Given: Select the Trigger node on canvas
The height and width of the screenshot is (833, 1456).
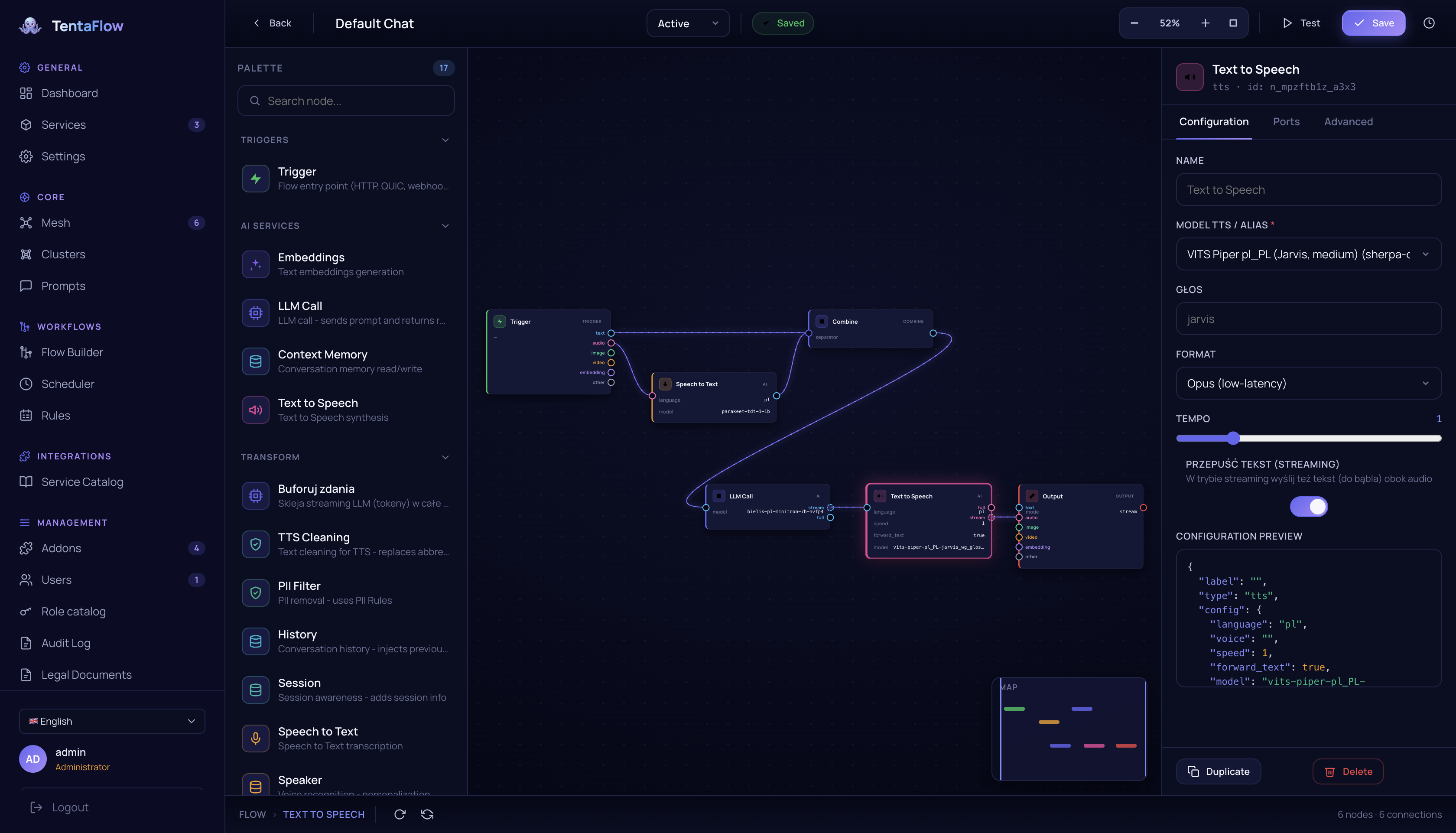Looking at the screenshot, I should point(548,351).
